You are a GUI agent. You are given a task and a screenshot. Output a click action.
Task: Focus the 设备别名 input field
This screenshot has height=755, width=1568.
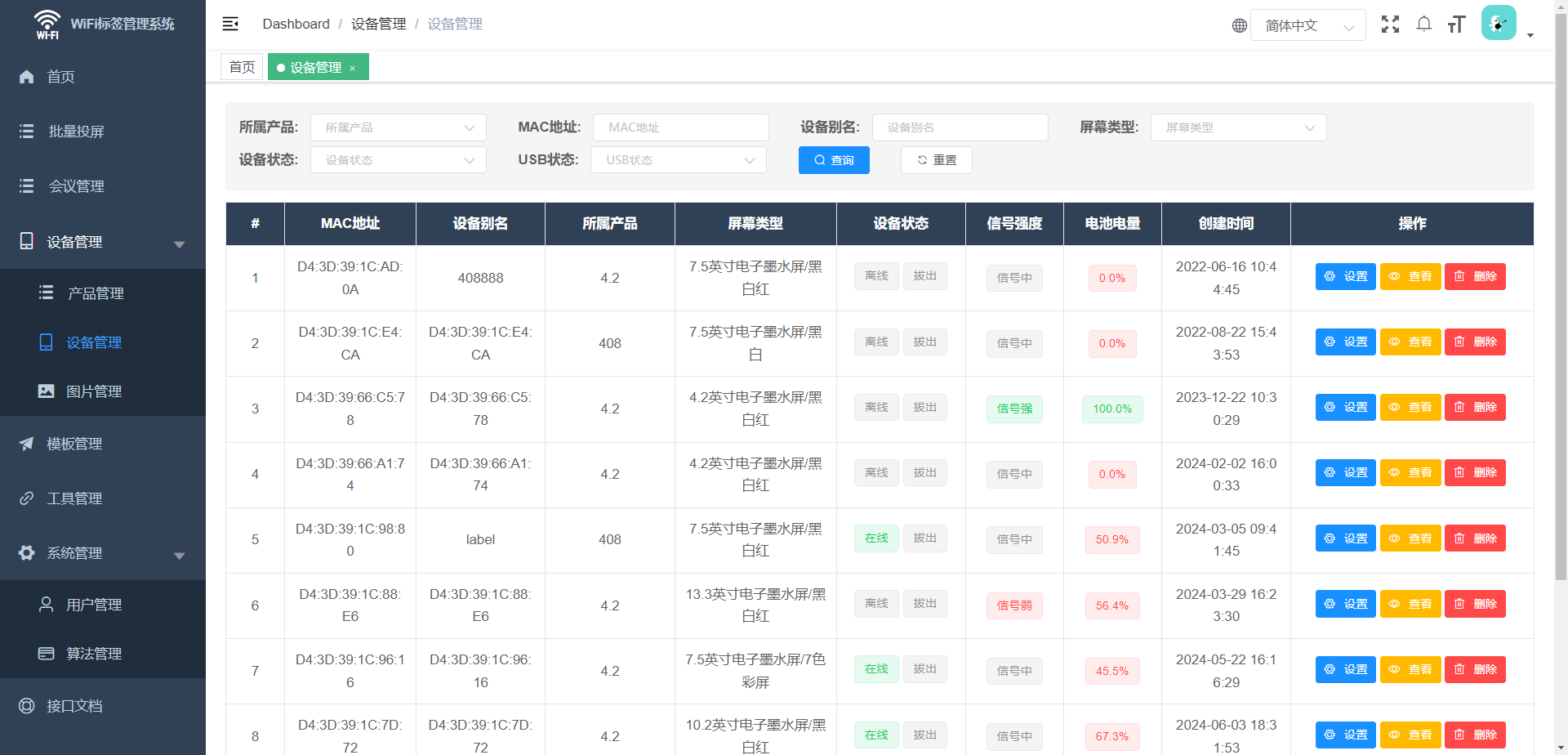(x=960, y=127)
